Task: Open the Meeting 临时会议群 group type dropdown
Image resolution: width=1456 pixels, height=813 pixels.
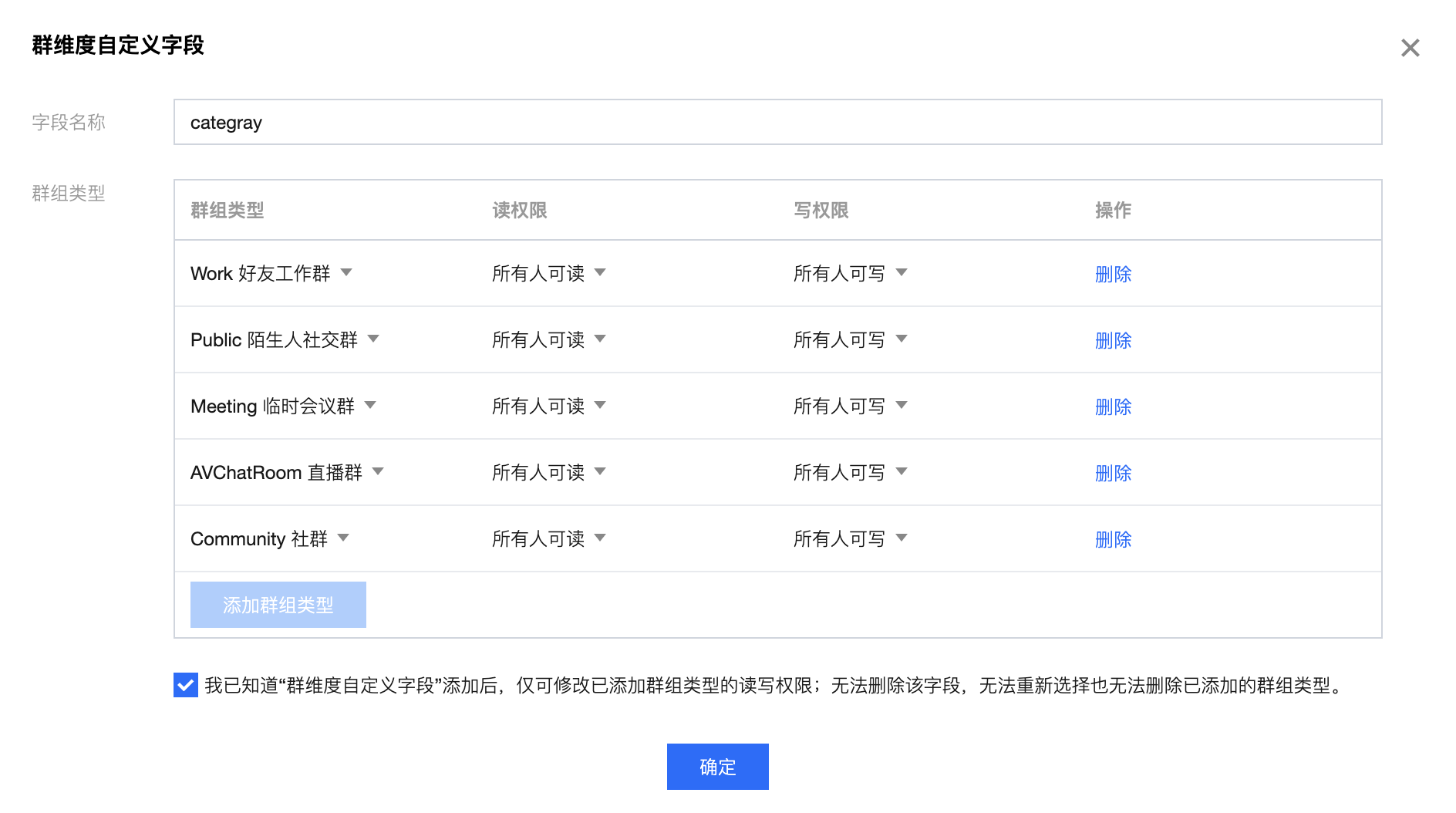Action: coord(283,406)
